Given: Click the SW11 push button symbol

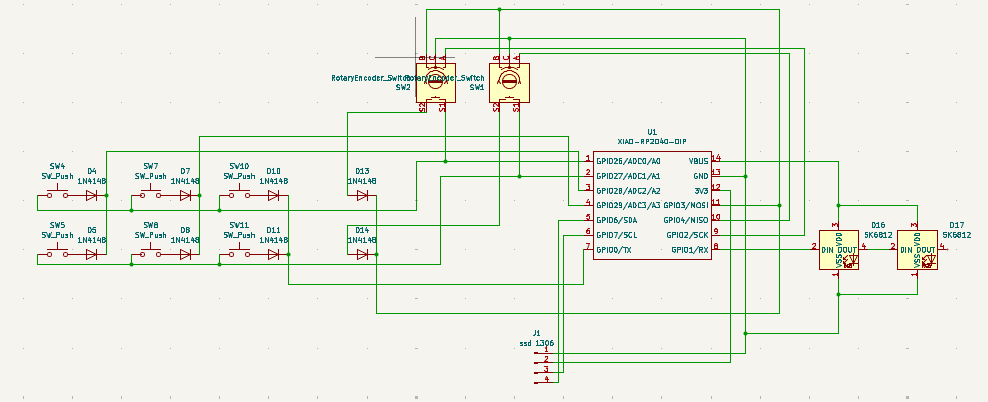Looking at the screenshot, I should [239, 253].
